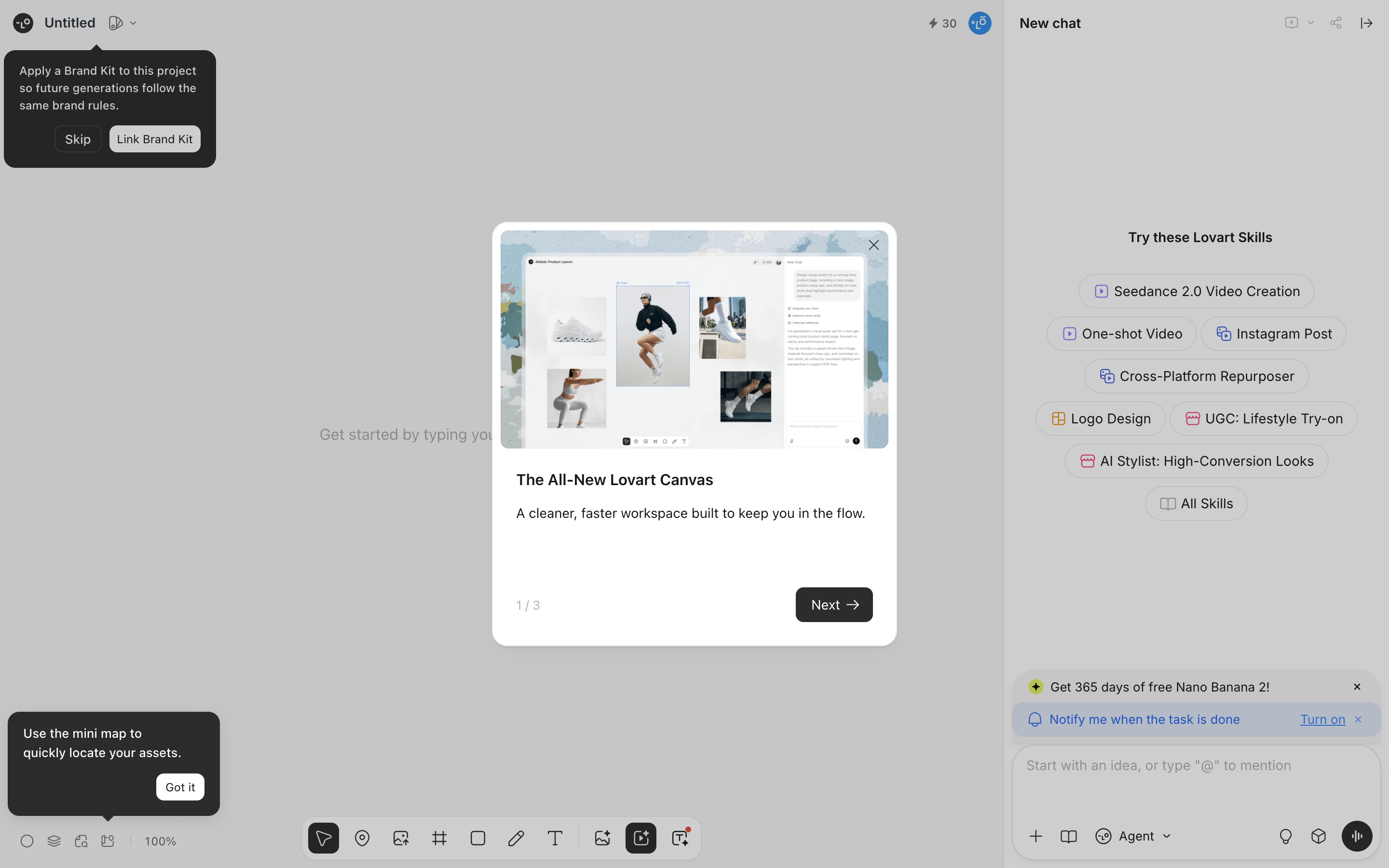Image resolution: width=1389 pixels, height=868 pixels.
Task: Select the location pin marker tool
Action: (x=362, y=838)
